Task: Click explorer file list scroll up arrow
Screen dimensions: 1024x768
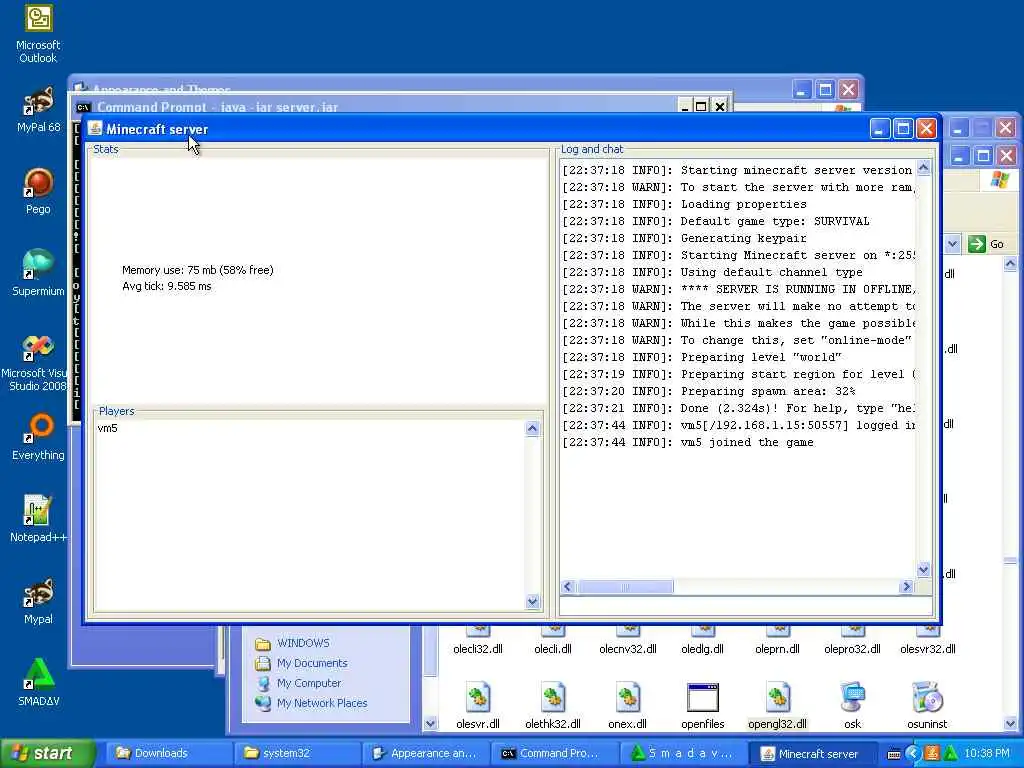Action: click(x=1010, y=264)
